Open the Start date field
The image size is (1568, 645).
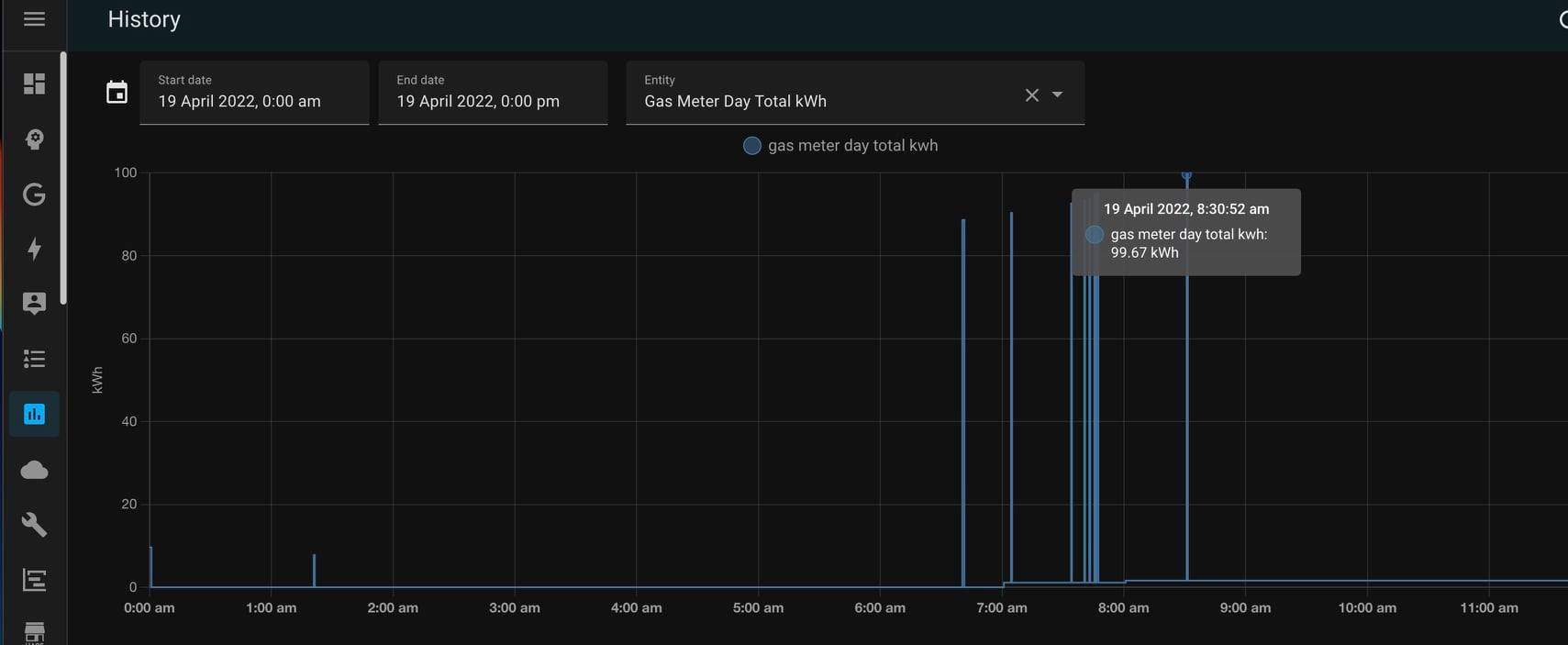254,93
